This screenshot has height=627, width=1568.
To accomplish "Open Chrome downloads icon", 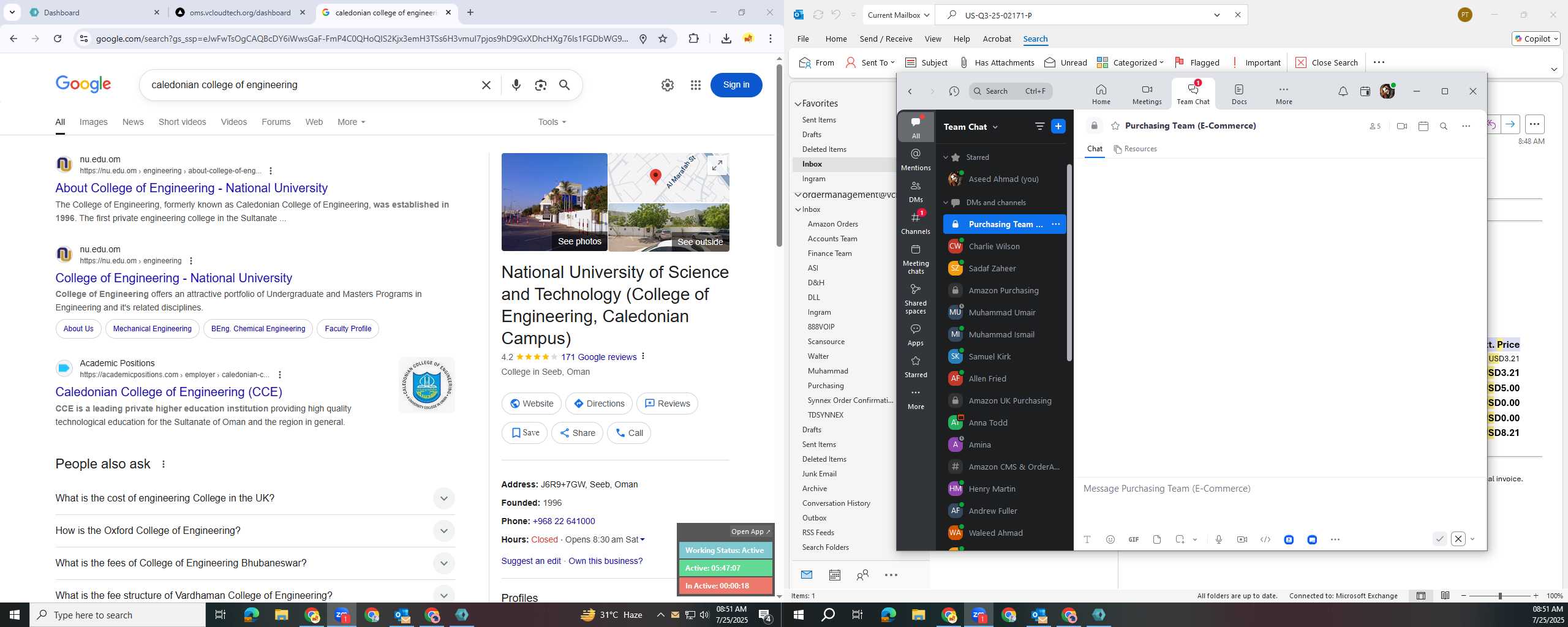I will point(726,39).
